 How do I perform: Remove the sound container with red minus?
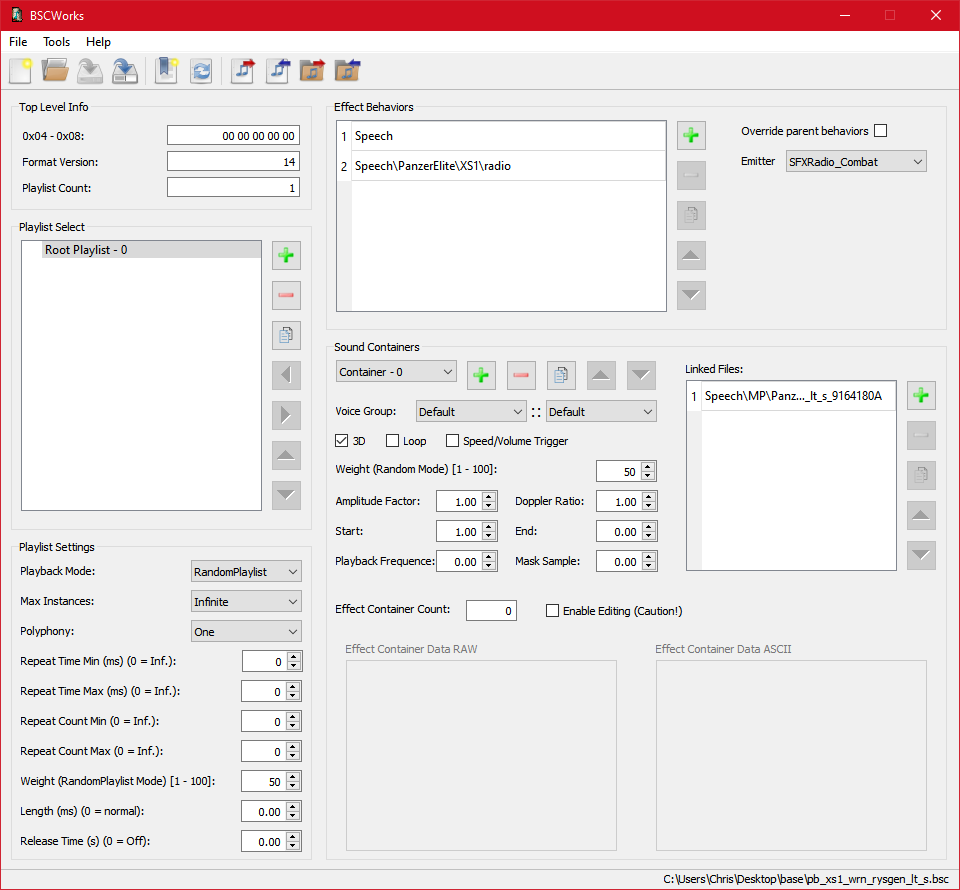pyautogui.click(x=521, y=375)
